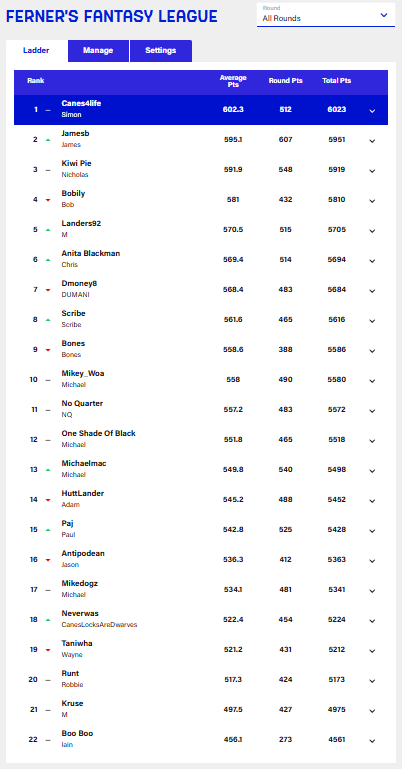Expand the Bobily row chevron
Image resolution: width=402 pixels, height=769 pixels.
372,201
